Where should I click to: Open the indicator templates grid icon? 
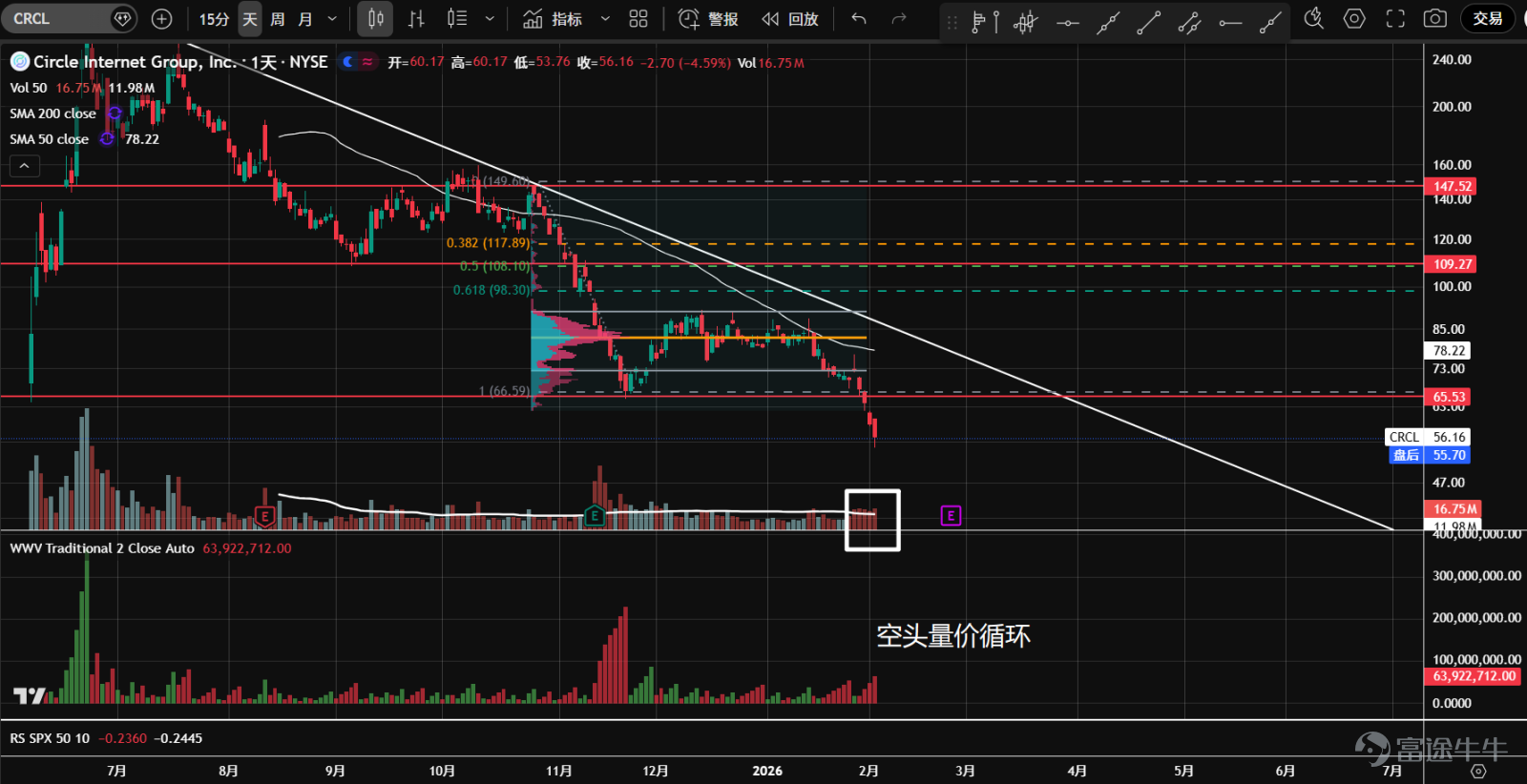pyautogui.click(x=638, y=19)
